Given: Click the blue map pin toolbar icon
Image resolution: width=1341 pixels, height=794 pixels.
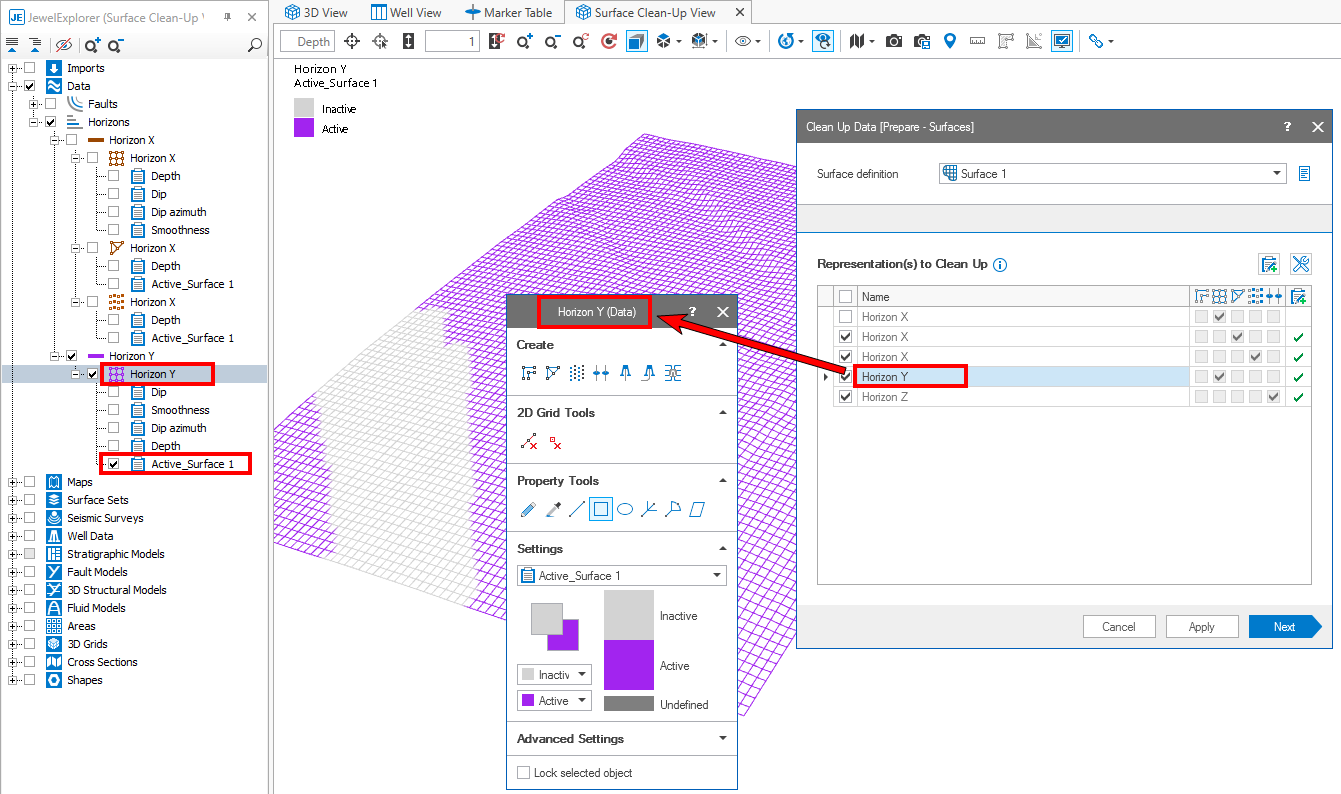Looking at the screenshot, I should (x=950, y=41).
